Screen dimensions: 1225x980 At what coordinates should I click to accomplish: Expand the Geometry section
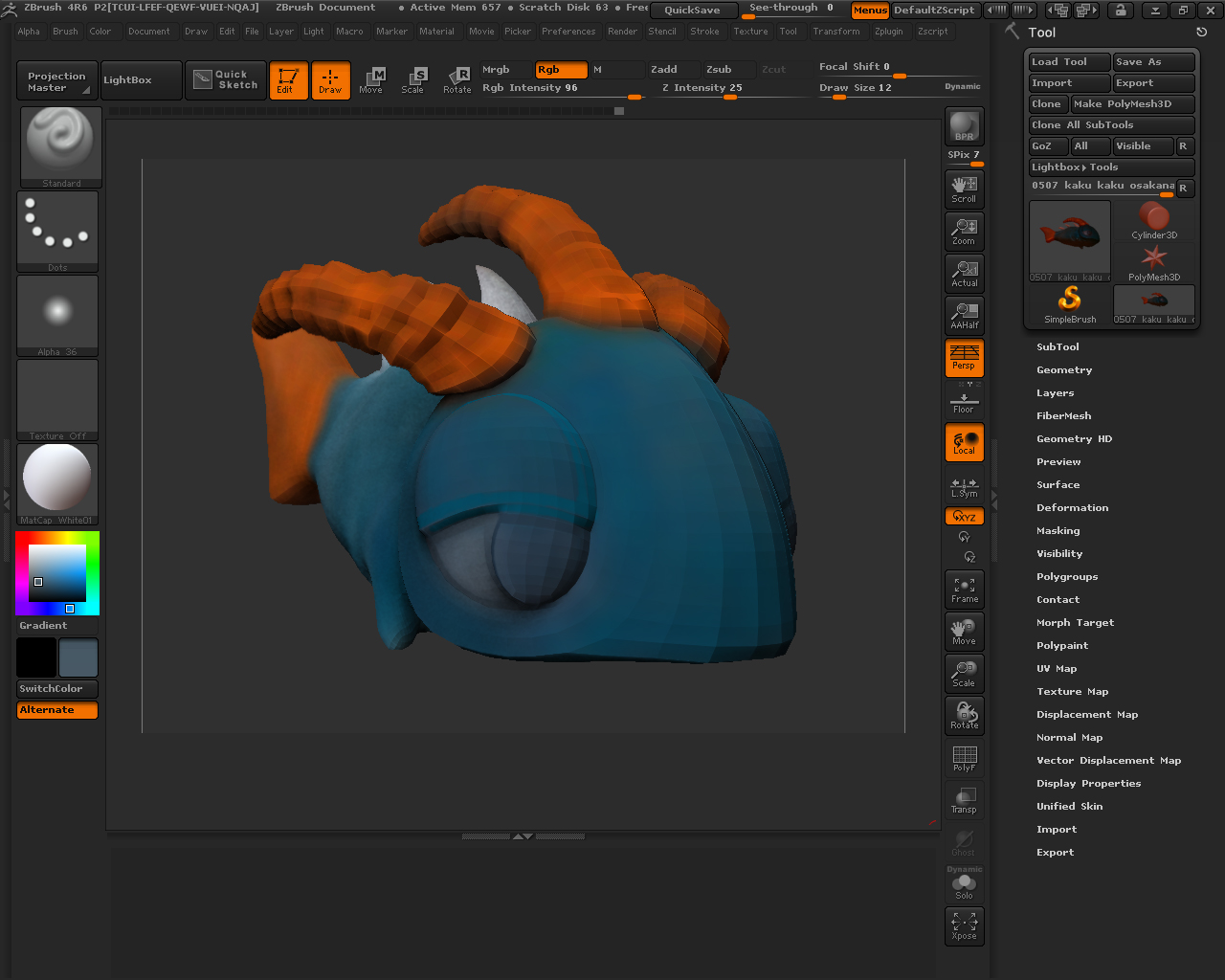pos(1064,370)
